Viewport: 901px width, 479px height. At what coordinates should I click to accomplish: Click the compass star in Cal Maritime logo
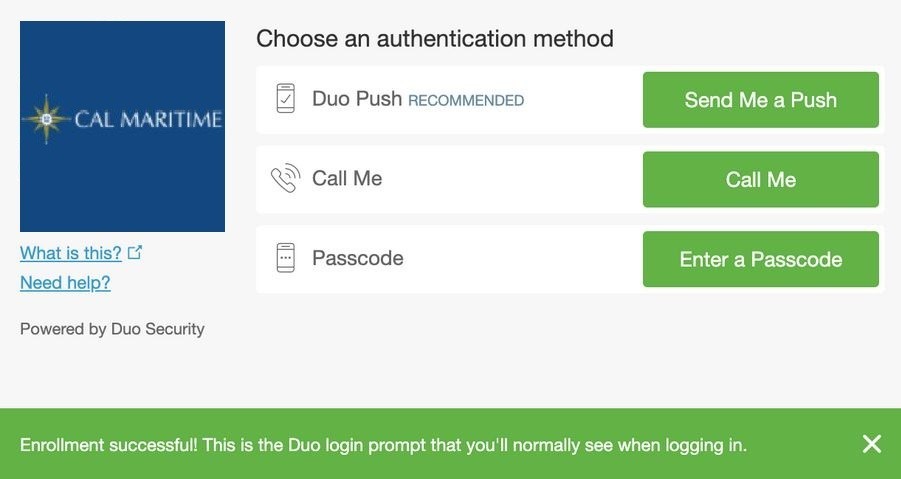[x=47, y=119]
